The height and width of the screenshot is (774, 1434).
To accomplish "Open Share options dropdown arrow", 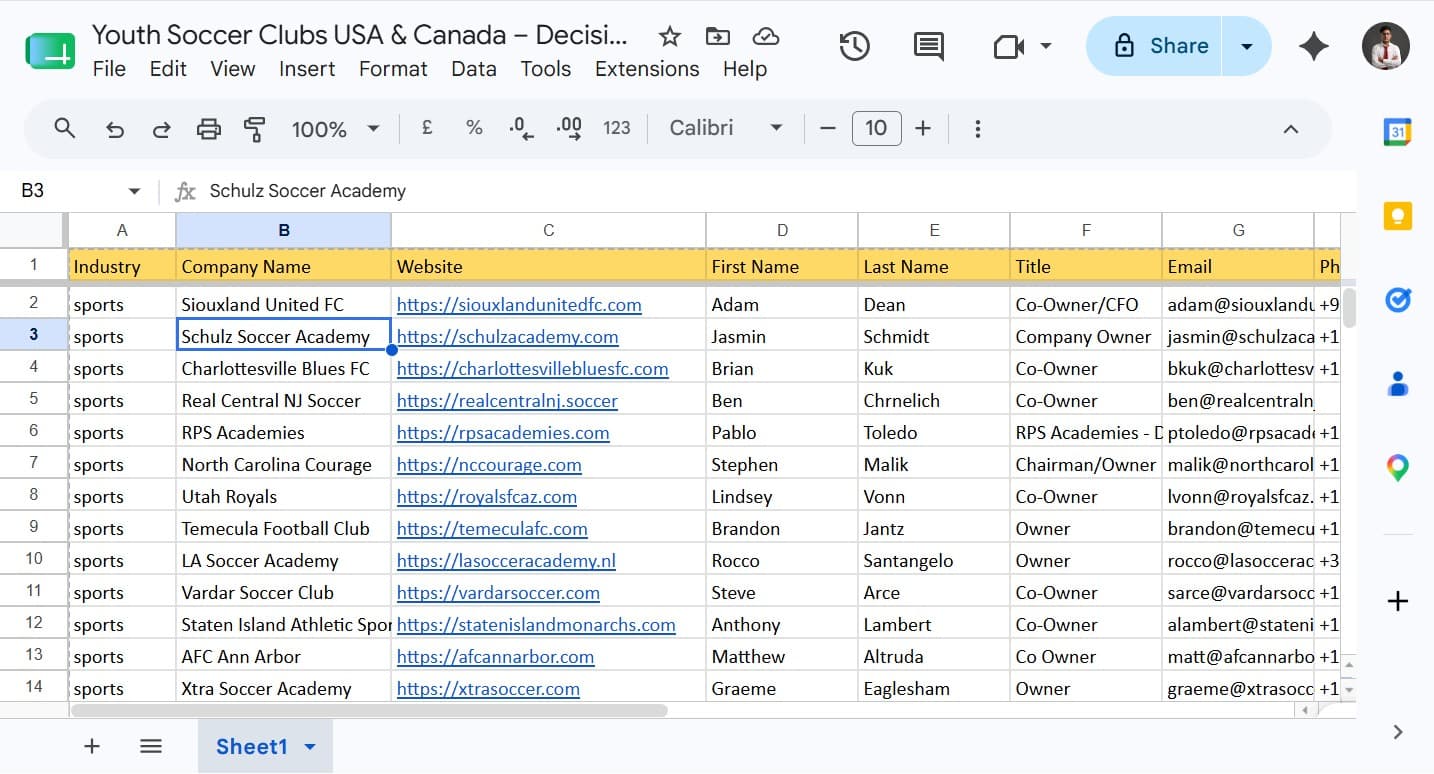I will 1247,46.
